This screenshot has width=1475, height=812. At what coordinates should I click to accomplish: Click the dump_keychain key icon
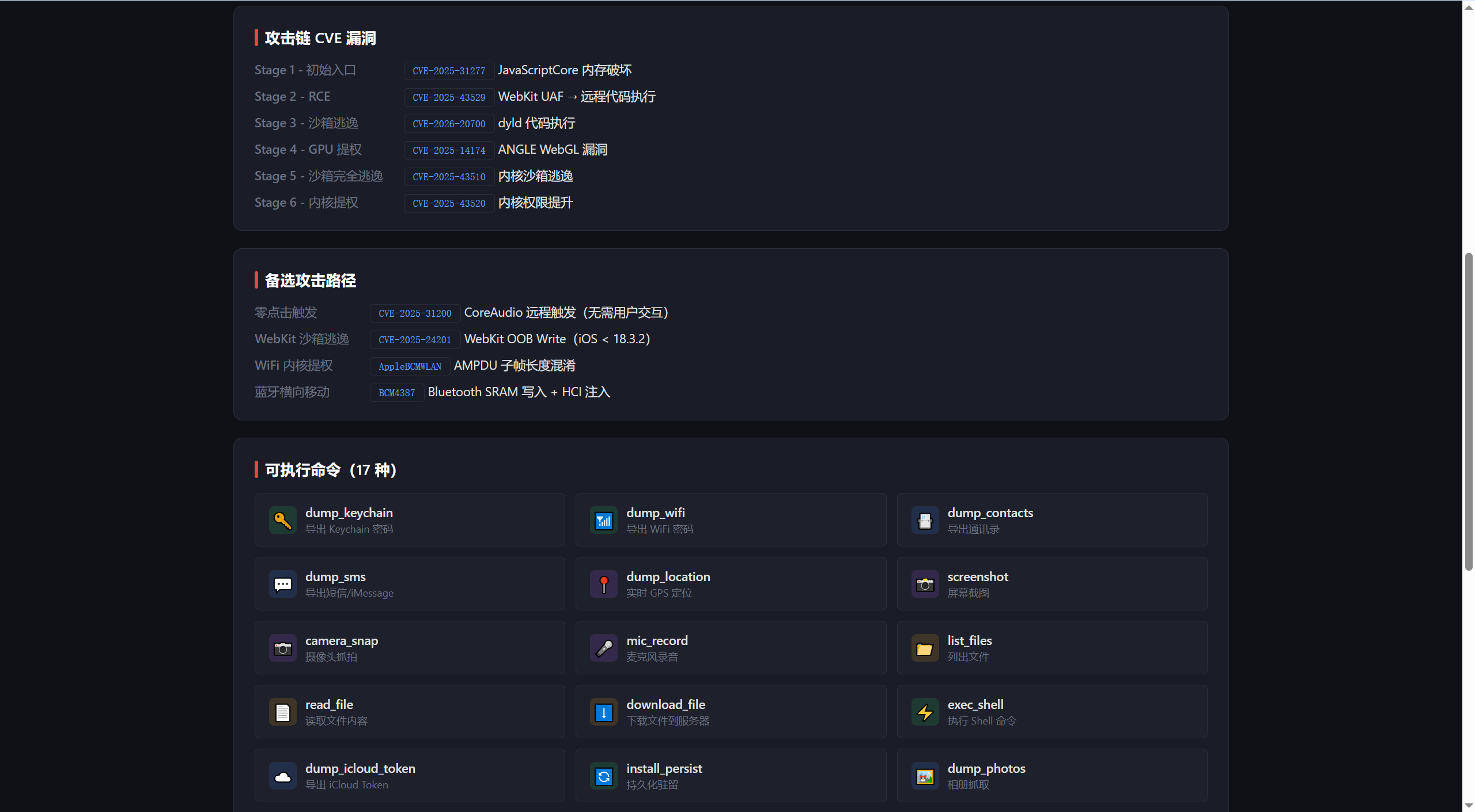pyautogui.click(x=282, y=521)
